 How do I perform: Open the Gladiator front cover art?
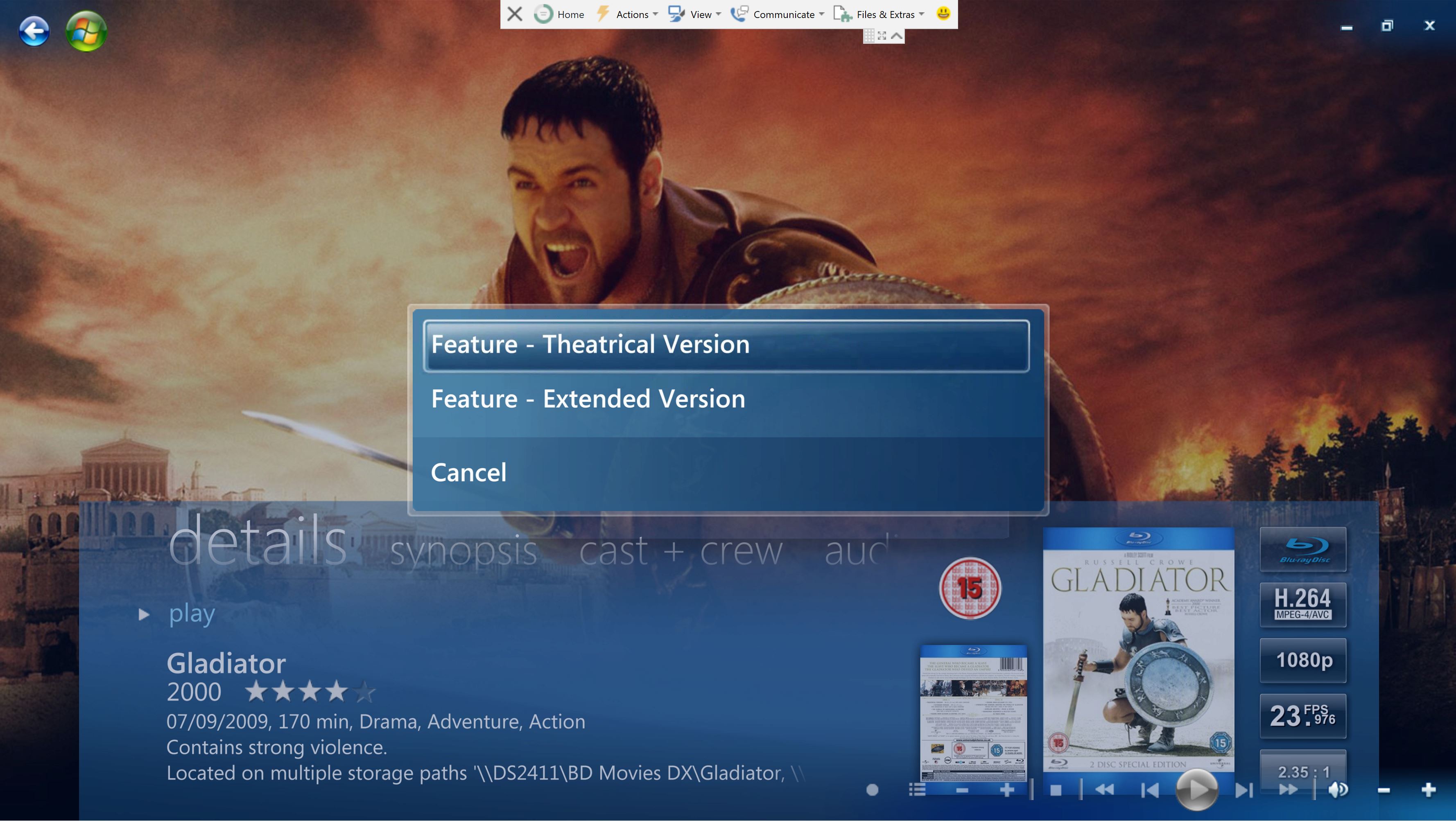coord(1138,650)
